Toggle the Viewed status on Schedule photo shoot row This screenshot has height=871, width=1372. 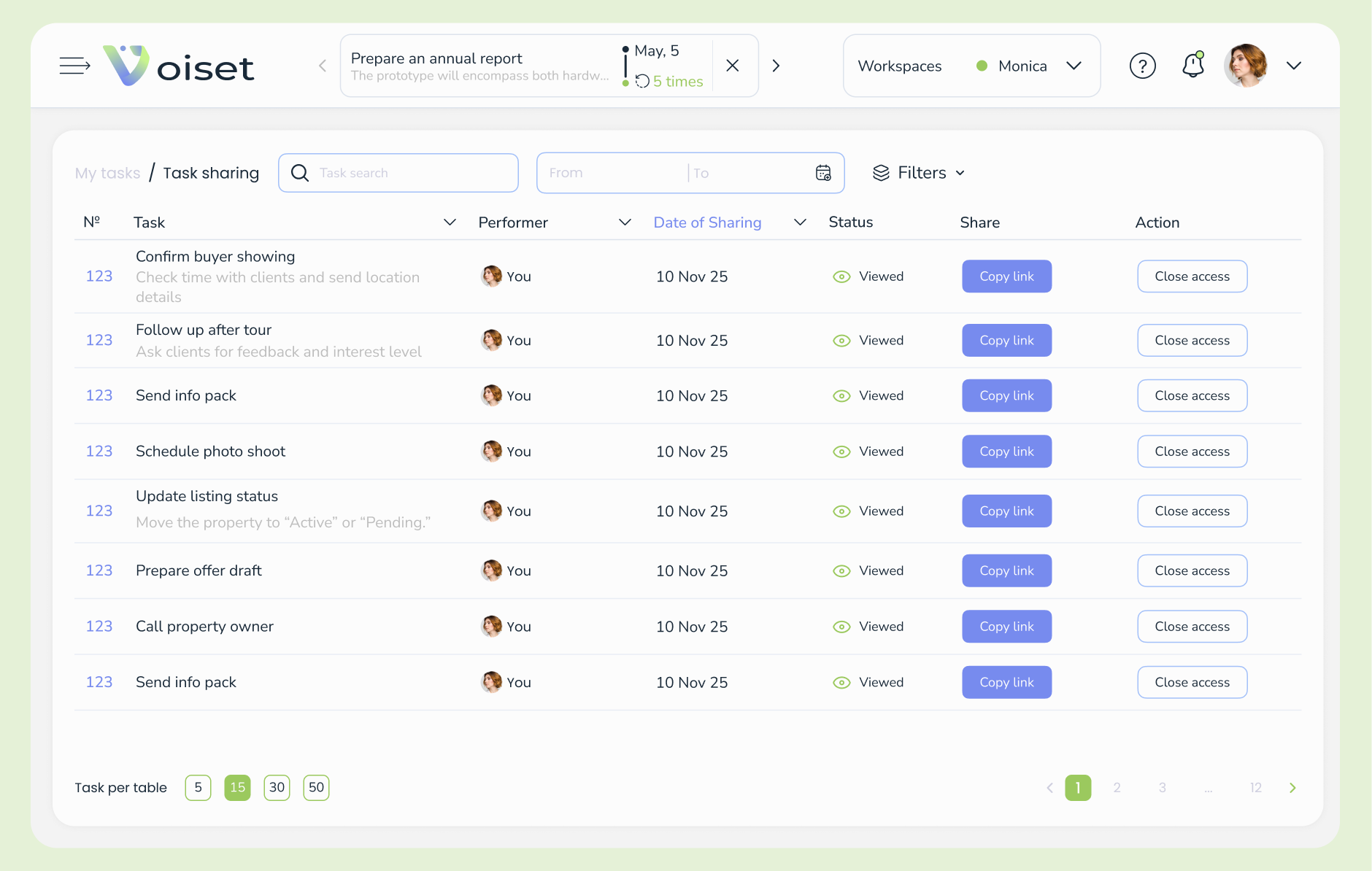click(841, 451)
